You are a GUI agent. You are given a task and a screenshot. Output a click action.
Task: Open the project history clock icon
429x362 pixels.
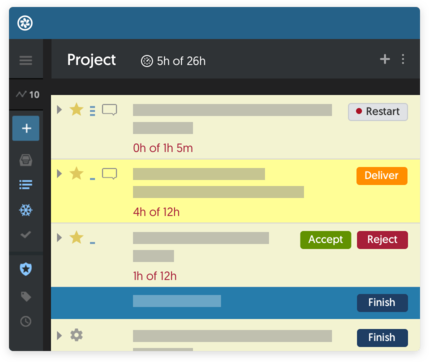point(26,321)
